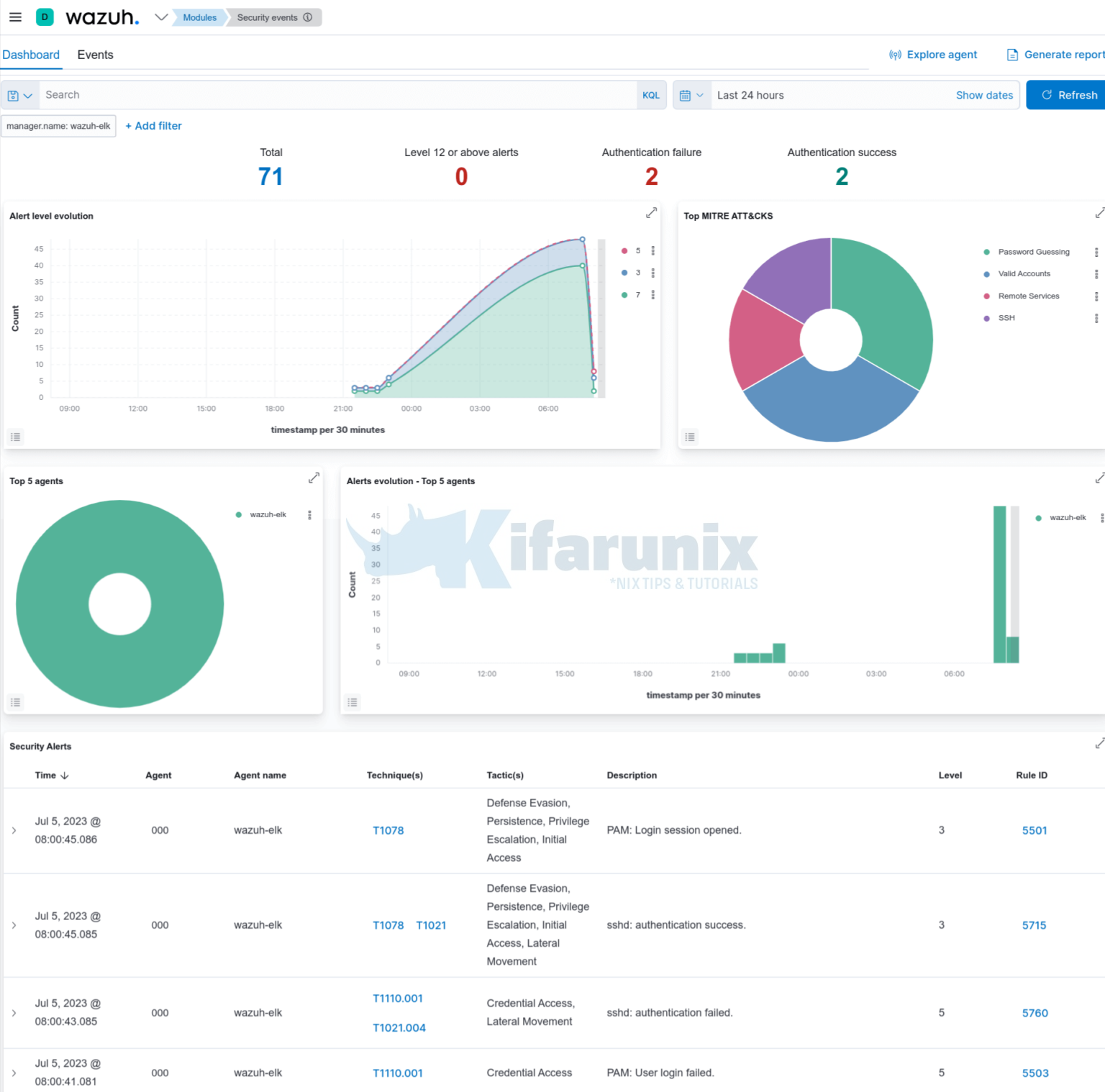Open the legend list icon under Top 5 agents
1105x1092 pixels.
point(15,702)
